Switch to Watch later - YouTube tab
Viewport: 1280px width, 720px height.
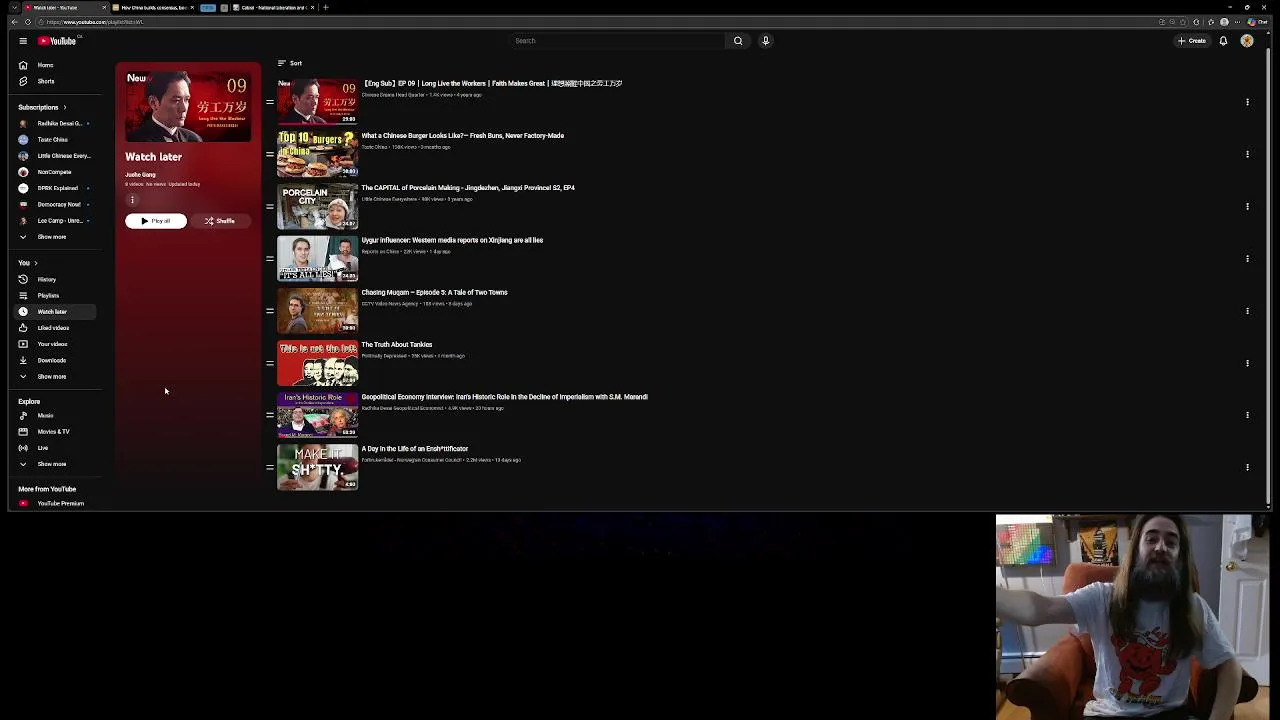[66, 7]
